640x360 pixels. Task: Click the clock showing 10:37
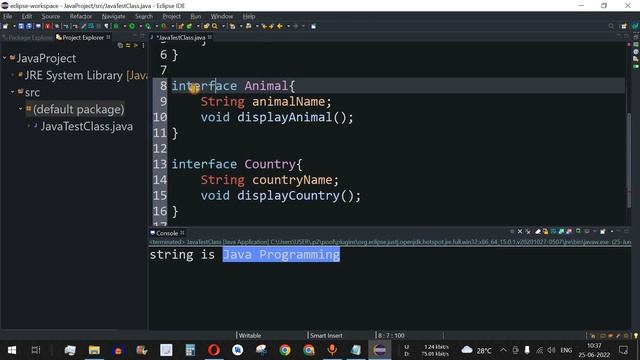(594, 346)
